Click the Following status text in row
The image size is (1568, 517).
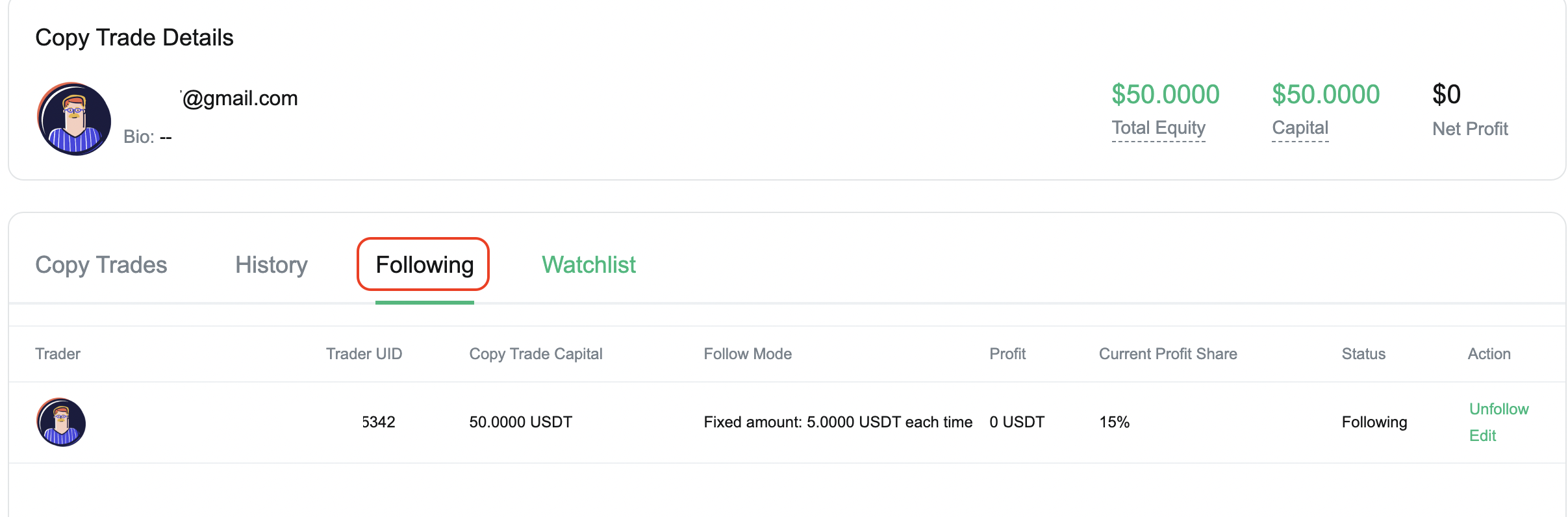(1374, 422)
